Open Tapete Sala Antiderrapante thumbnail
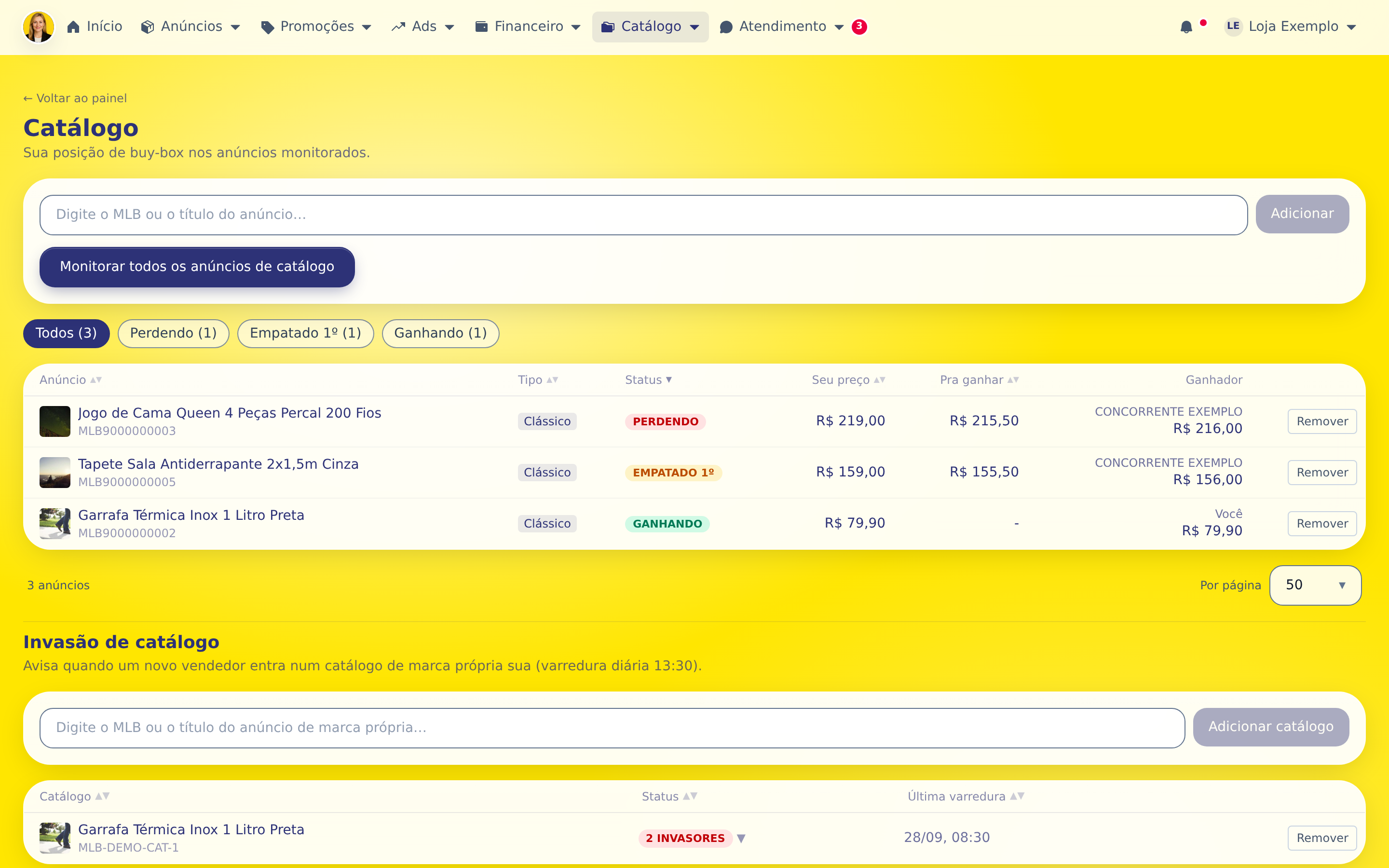Viewport: 1389px width, 868px height. point(54,473)
